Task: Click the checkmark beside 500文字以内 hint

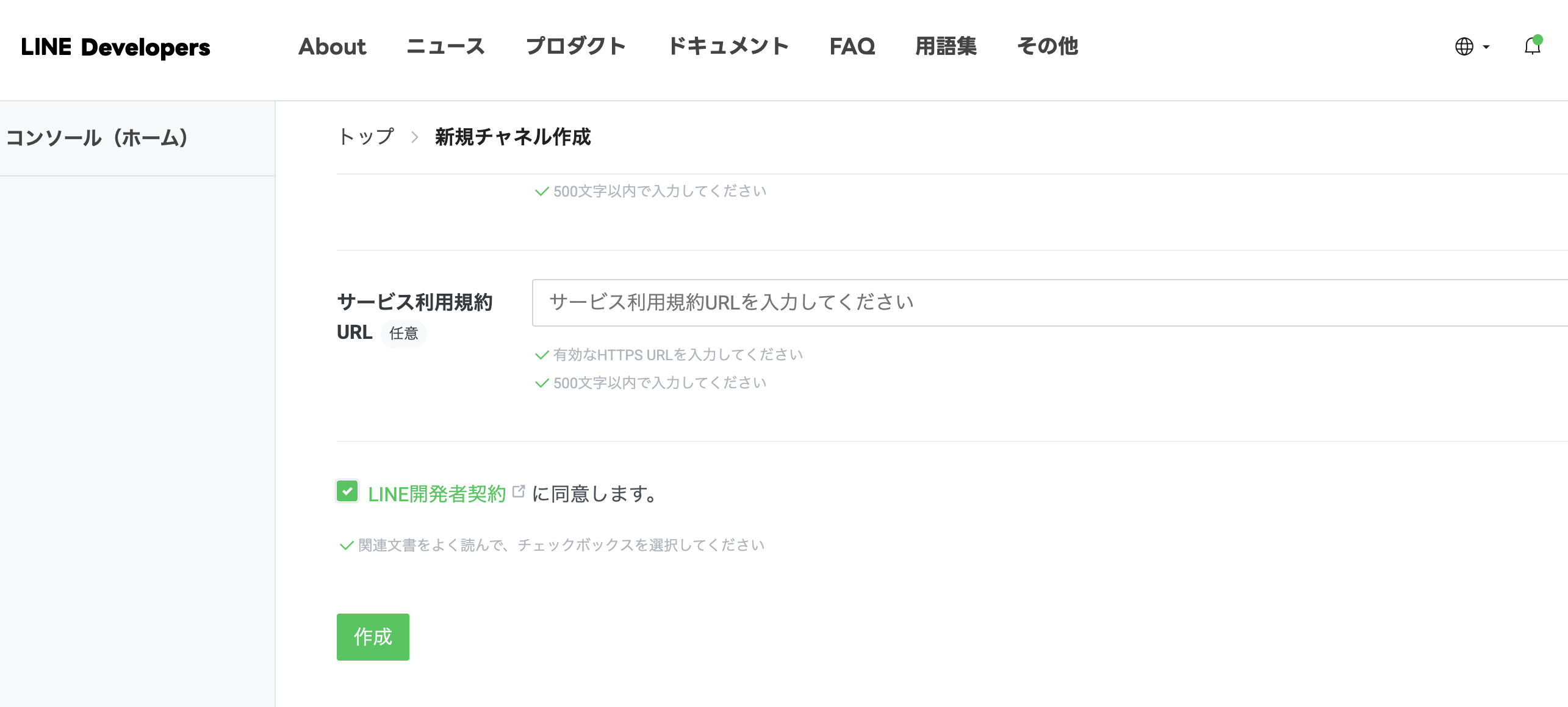Action: point(541,383)
